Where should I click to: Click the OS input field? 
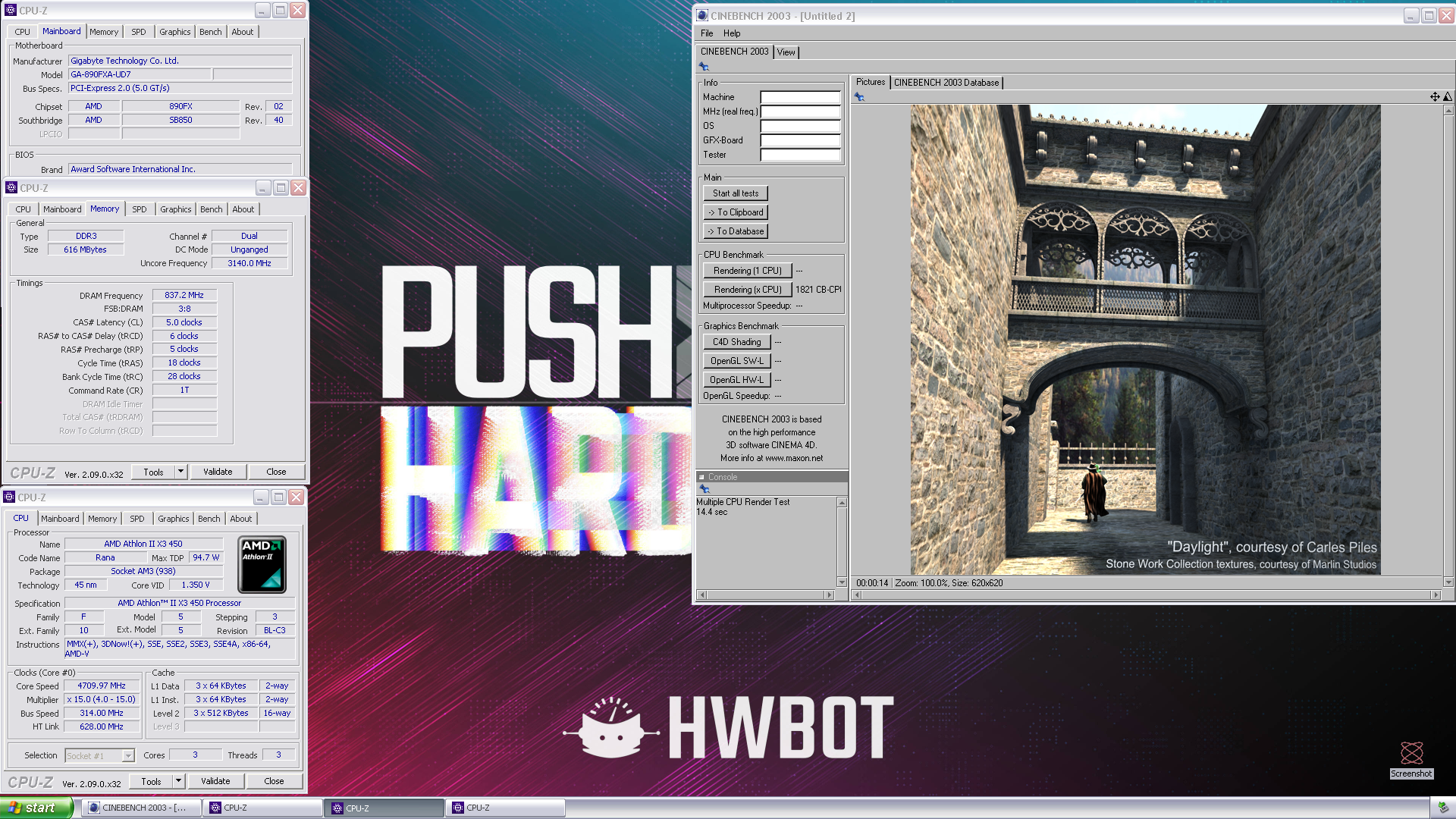800,126
